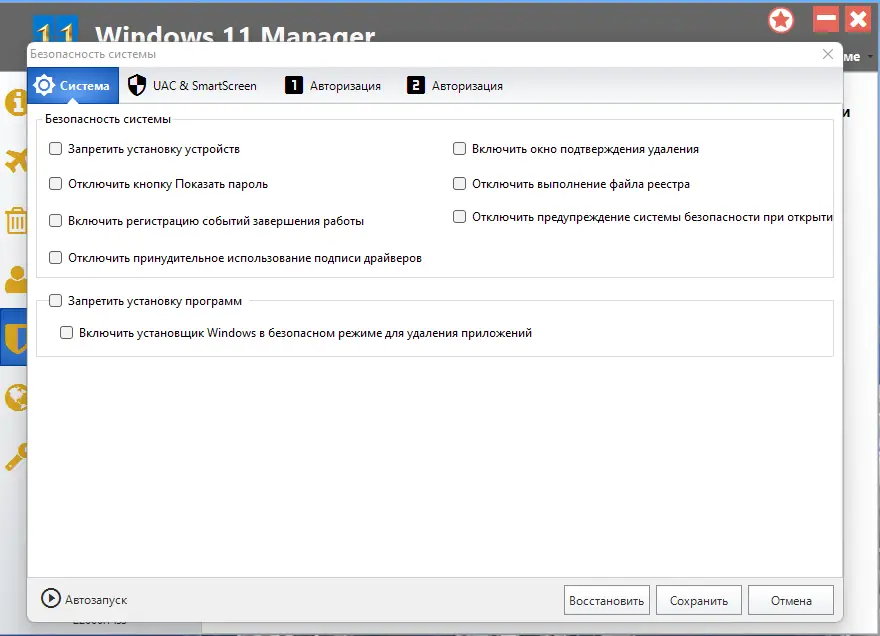
Task: Open first Авторизация tab numbered 1
Action: 333,85
